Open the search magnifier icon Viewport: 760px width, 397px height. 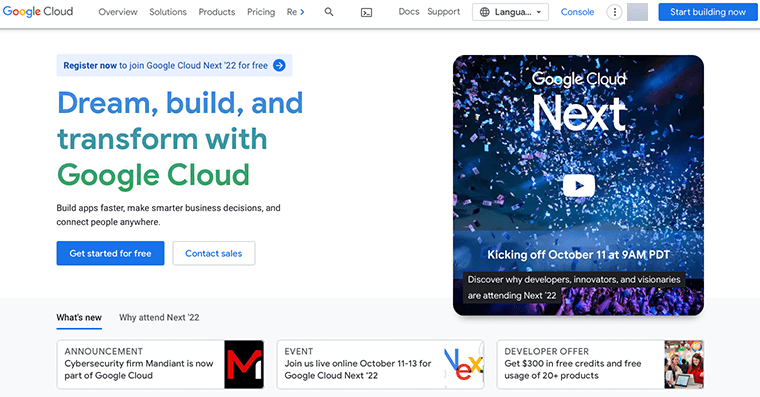click(329, 12)
